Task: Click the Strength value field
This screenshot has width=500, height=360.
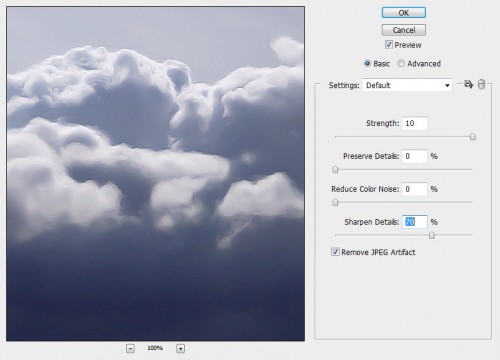Action: point(415,123)
